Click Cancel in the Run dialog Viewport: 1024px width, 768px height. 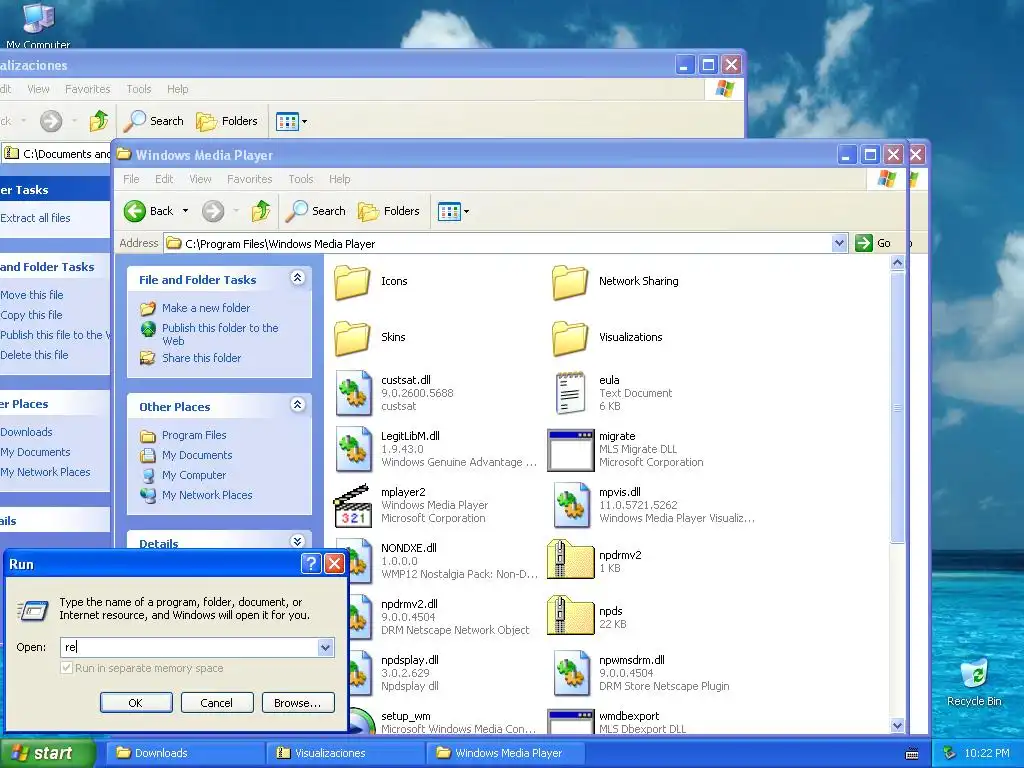tap(217, 703)
